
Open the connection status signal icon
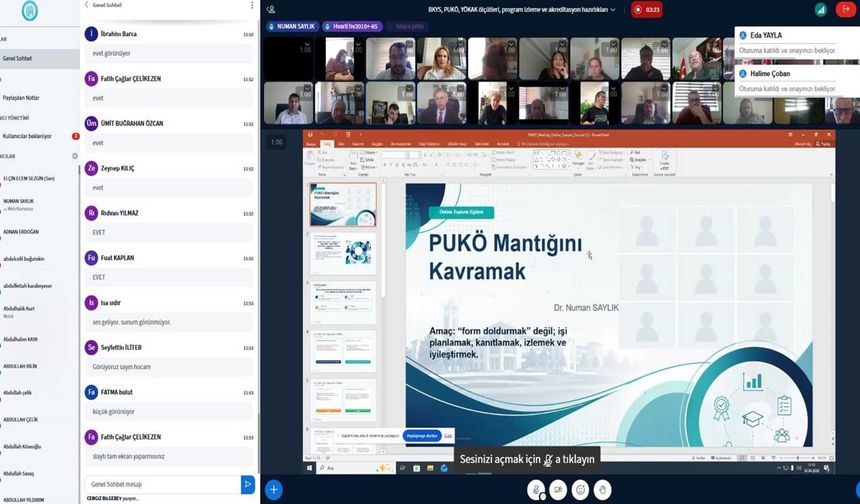821,9
